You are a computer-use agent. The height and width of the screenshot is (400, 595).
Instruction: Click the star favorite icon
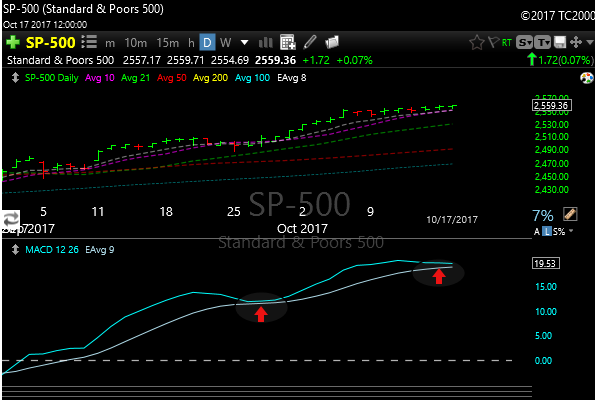click(477, 43)
